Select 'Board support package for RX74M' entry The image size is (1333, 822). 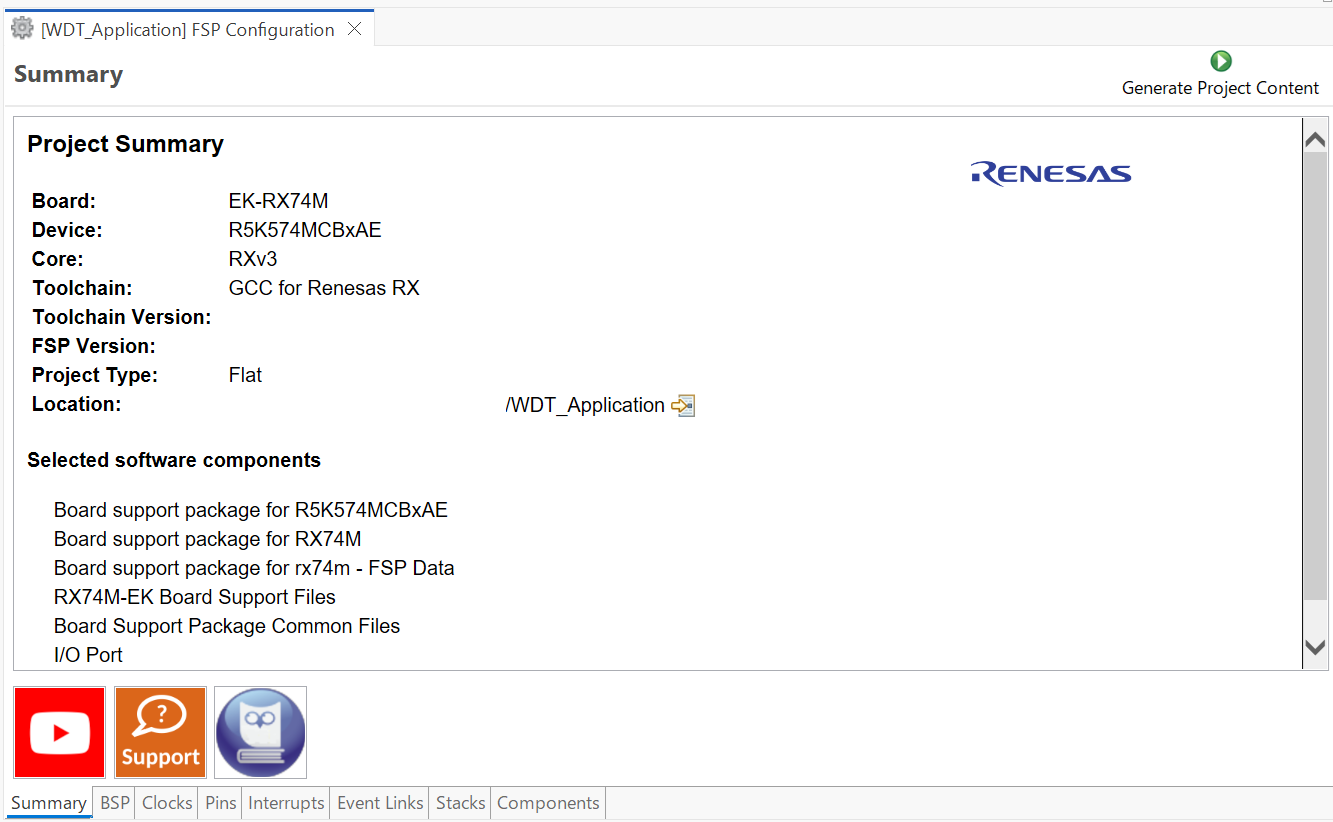pos(207,539)
